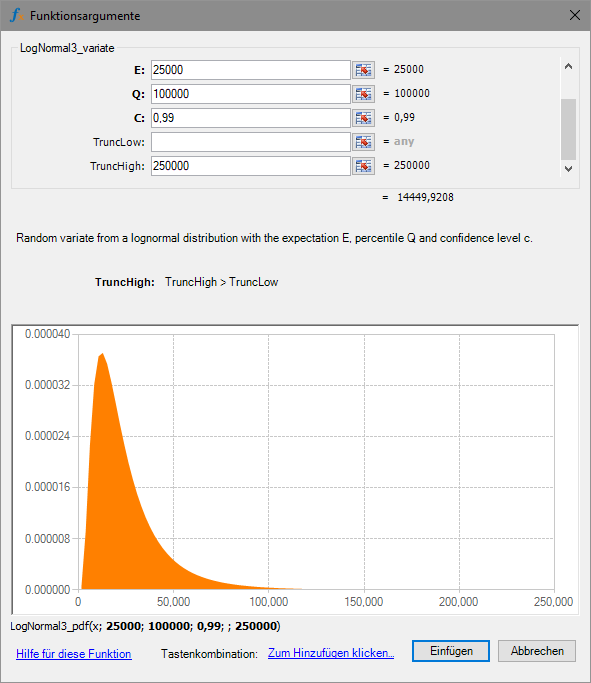Screen dimensions: 591x683
Task: Click the 'any' placeholder value for TruncLow
Action: coord(404,142)
